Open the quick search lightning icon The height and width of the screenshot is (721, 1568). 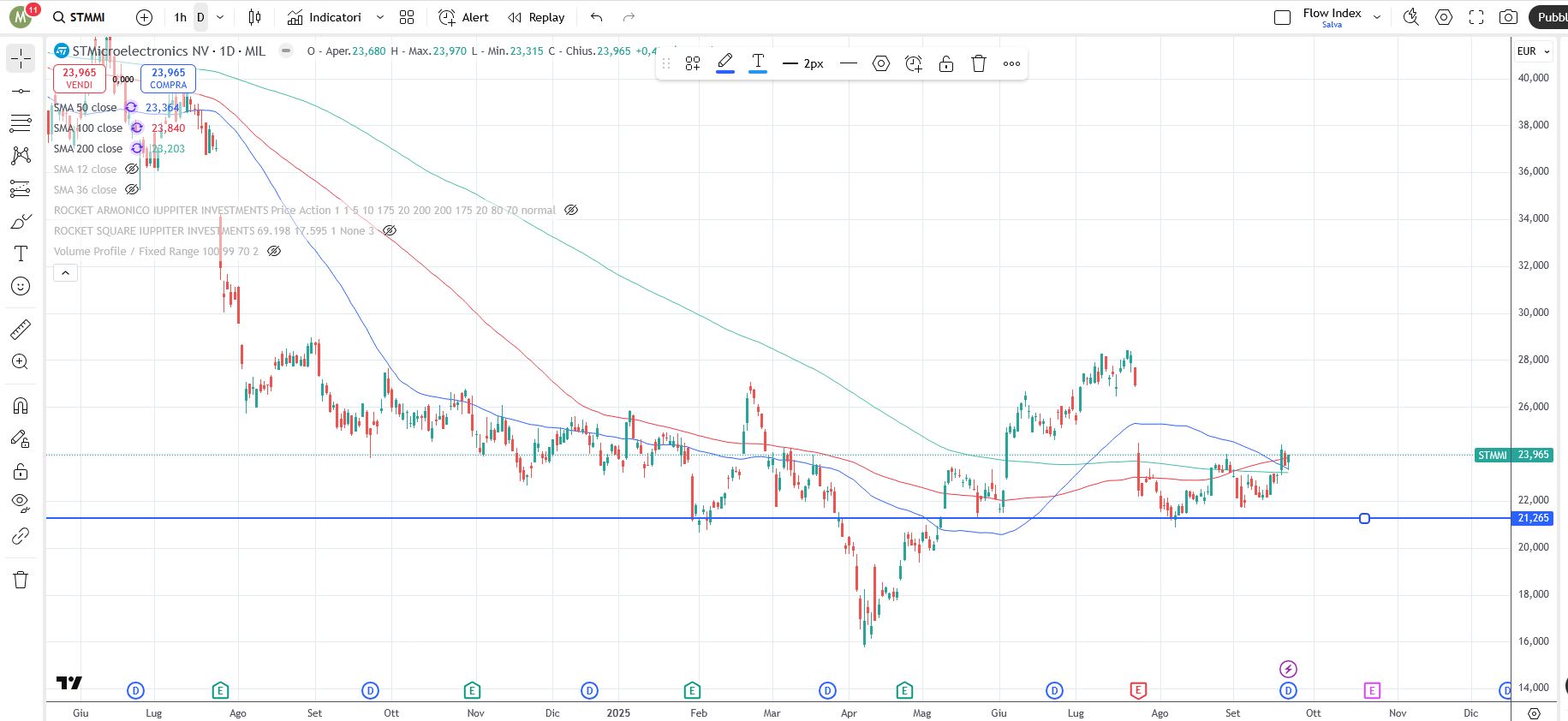click(x=1411, y=17)
